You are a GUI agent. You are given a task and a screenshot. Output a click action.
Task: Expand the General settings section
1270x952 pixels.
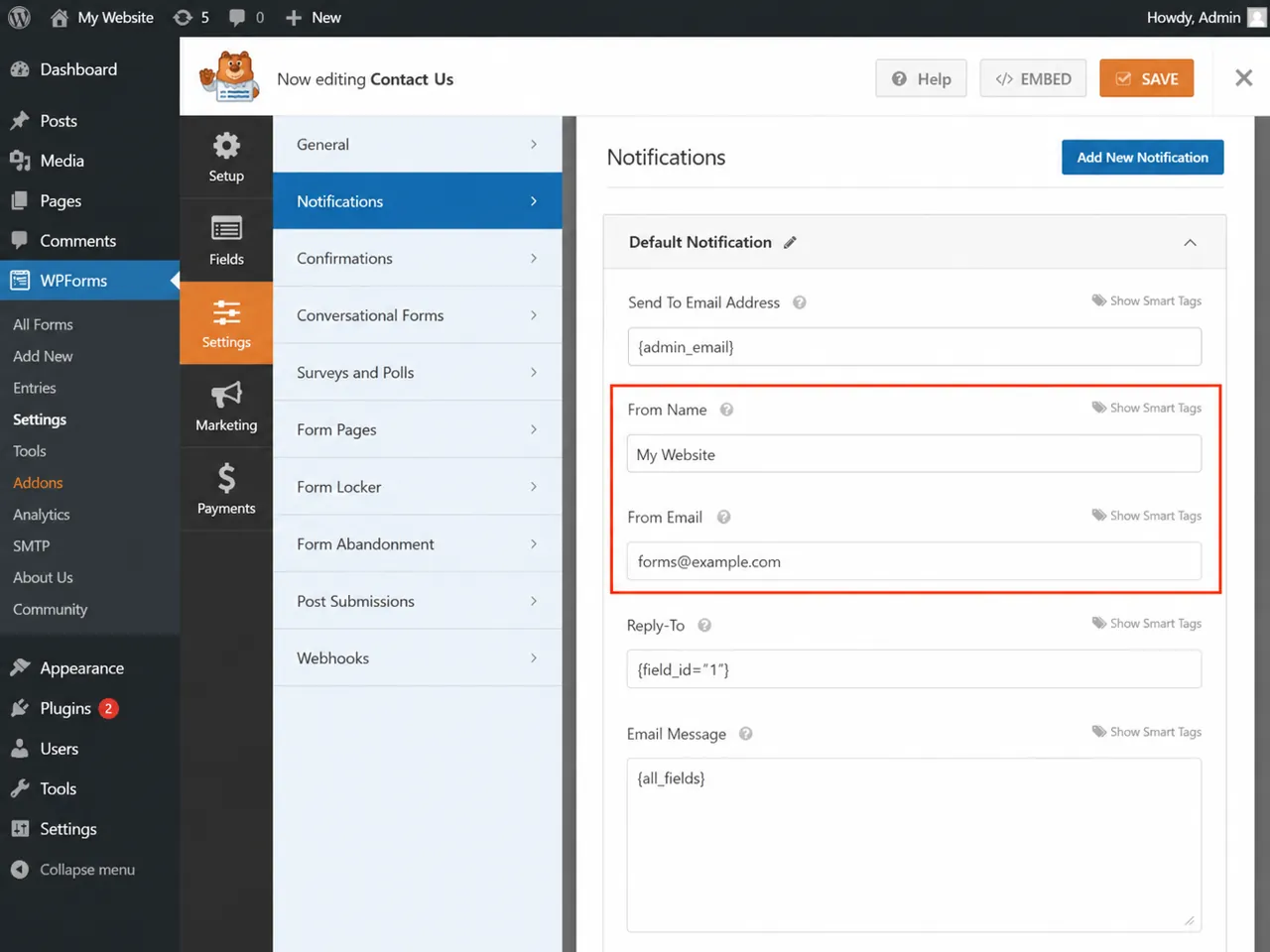(417, 145)
